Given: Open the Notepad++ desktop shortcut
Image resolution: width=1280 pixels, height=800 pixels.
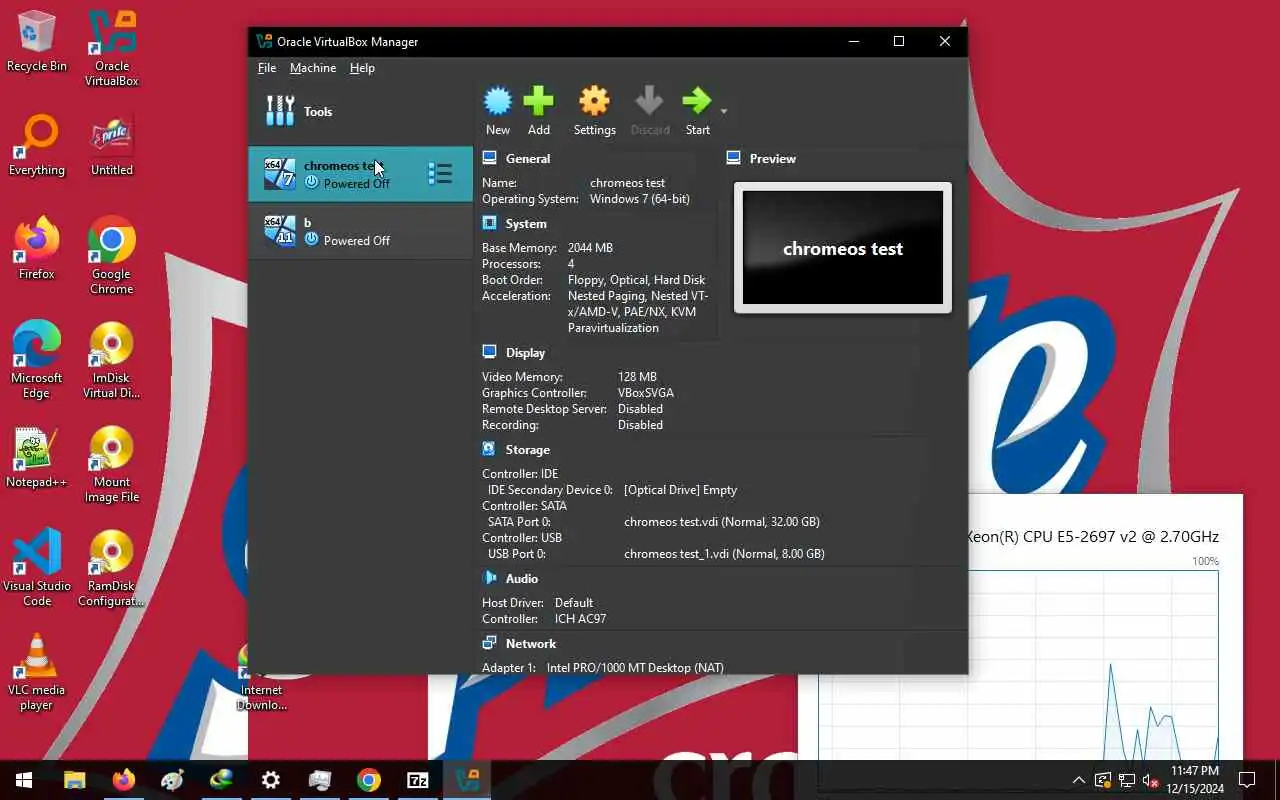Looking at the screenshot, I should (x=37, y=458).
